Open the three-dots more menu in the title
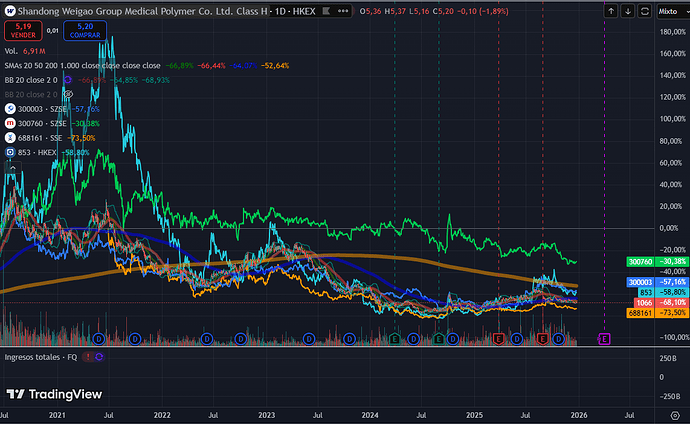The image size is (690, 425). pyautogui.click(x=343, y=11)
